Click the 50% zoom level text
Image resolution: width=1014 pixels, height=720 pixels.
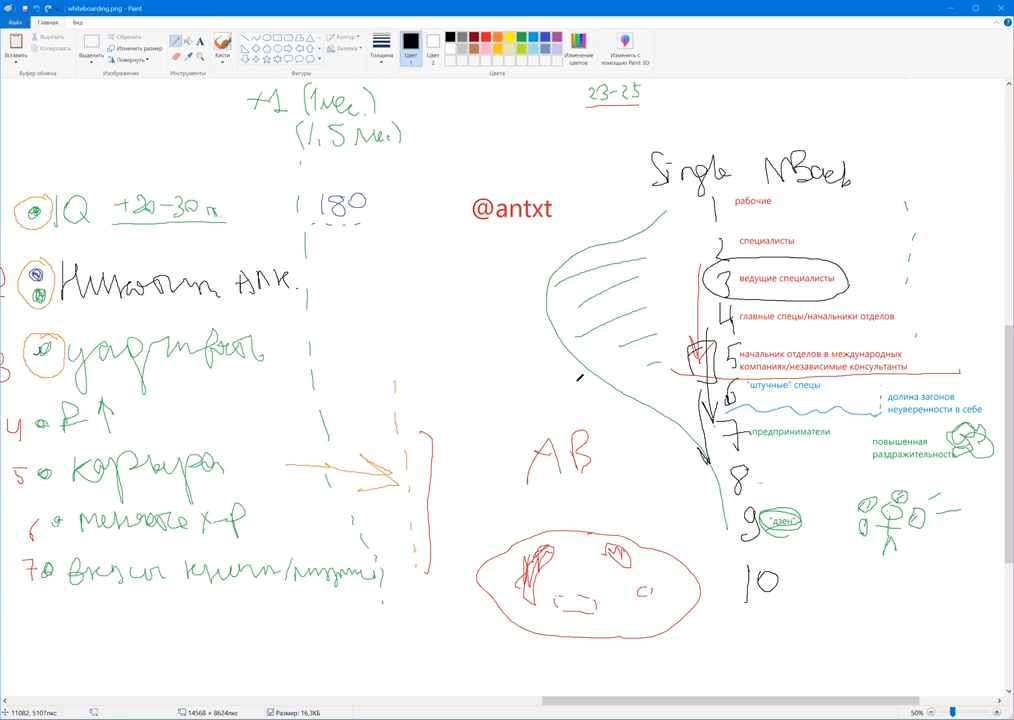917,713
